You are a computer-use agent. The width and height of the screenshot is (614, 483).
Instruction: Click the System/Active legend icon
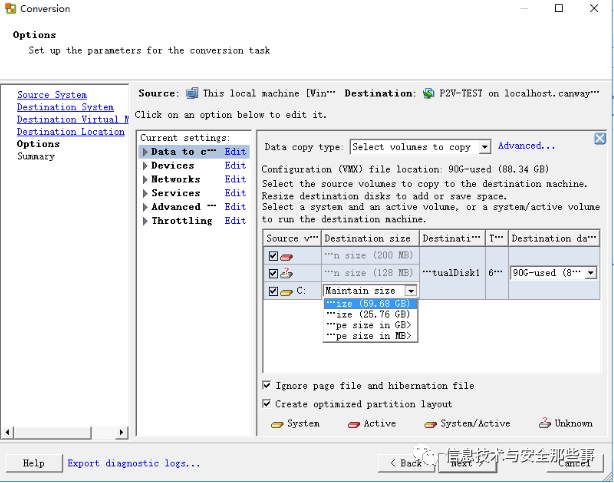(430, 424)
